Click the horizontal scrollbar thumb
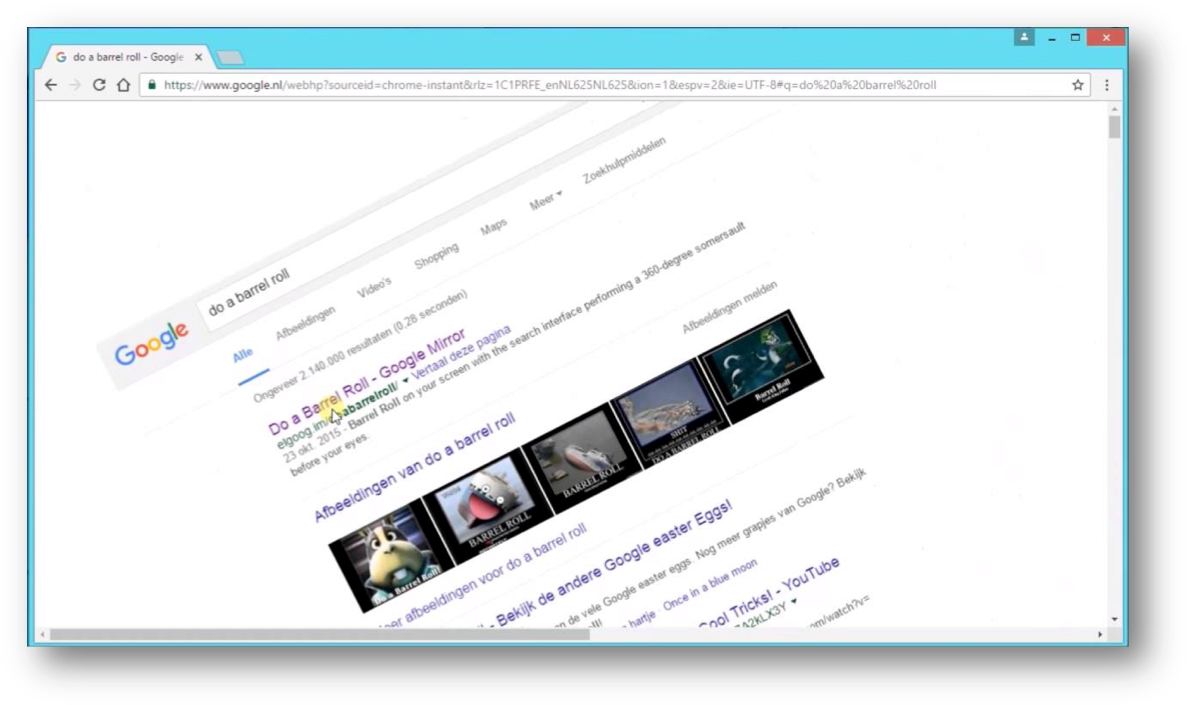This screenshot has height=705, width=1187. click(x=319, y=635)
